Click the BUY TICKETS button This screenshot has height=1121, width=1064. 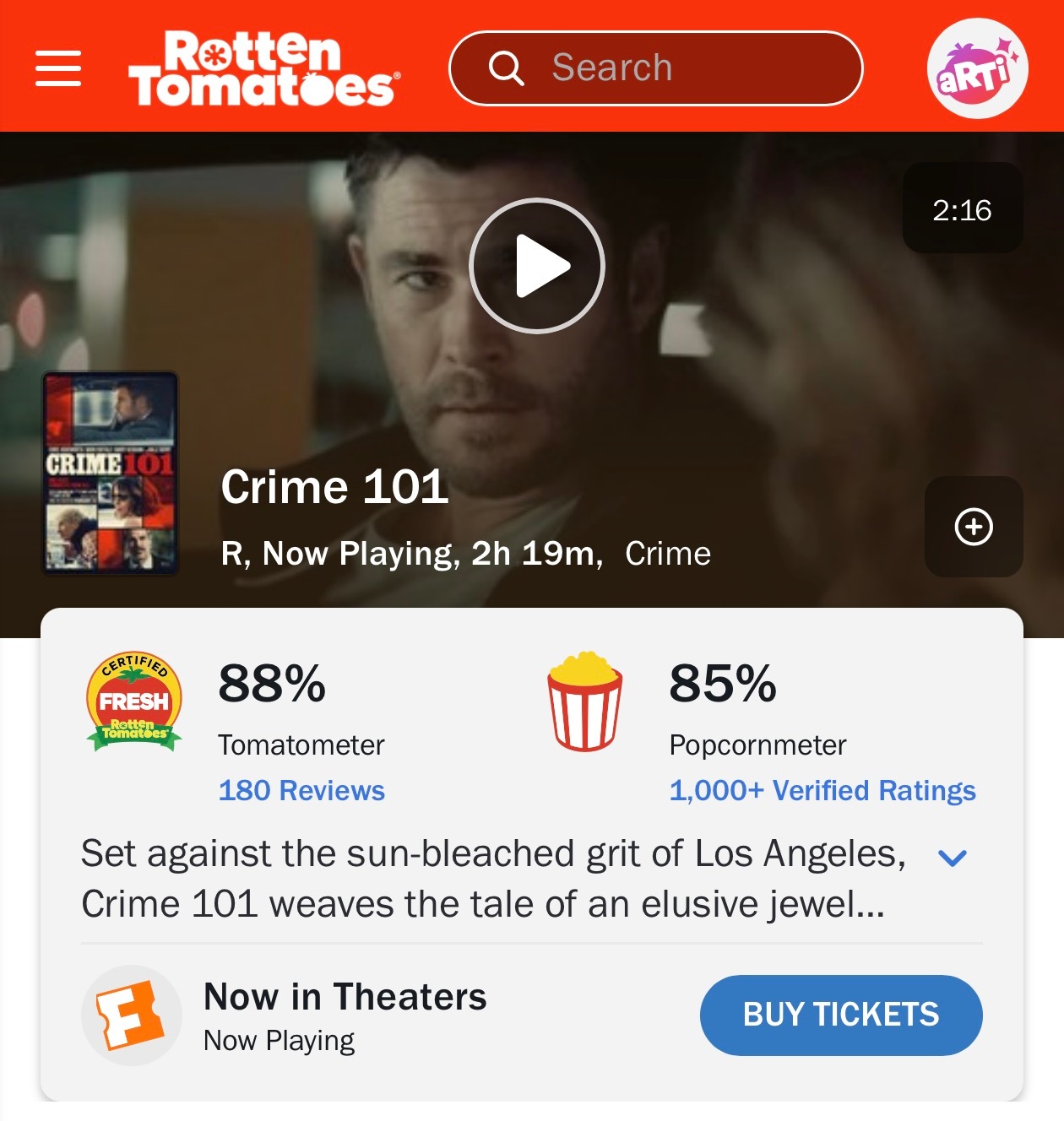click(x=841, y=1015)
